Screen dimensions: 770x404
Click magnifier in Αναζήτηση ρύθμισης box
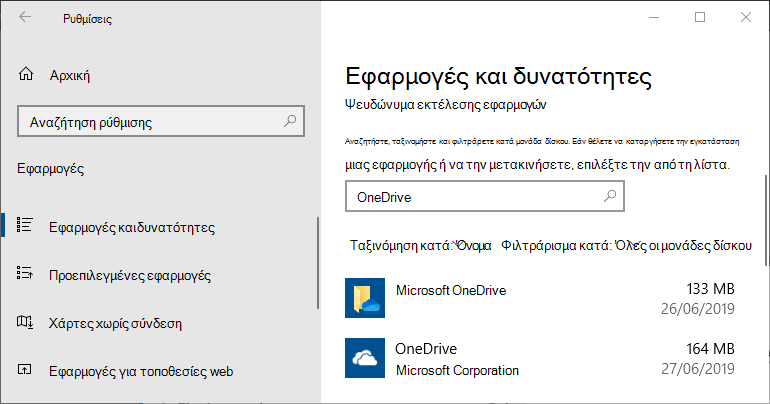(290, 121)
